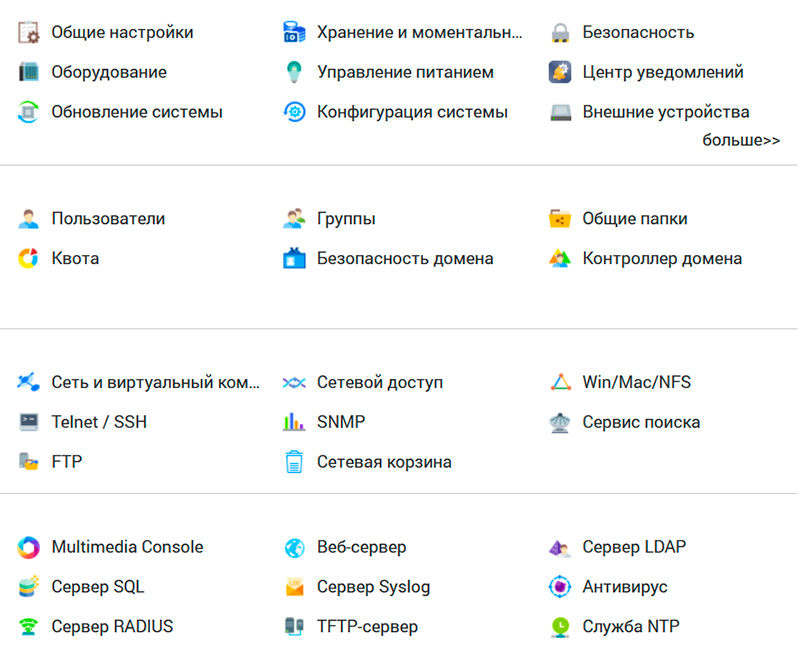The image size is (800, 654).
Task: Click the Сервер RADIUS icon
Action: pyautogui.click(x=29, y=627)
